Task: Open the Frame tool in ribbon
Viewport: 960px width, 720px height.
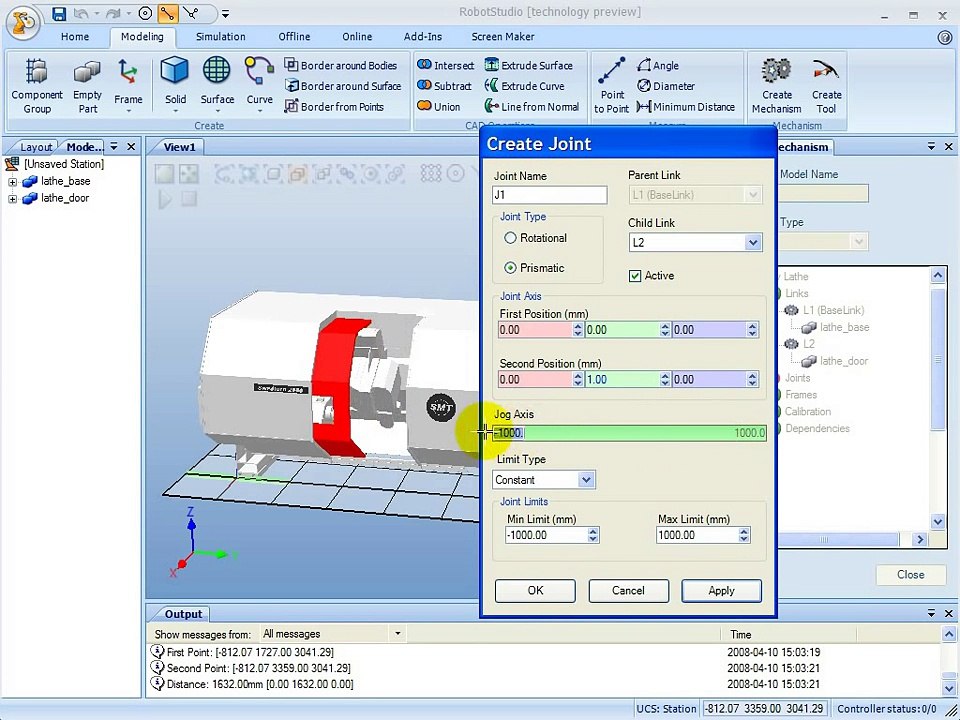Action: 128,86
